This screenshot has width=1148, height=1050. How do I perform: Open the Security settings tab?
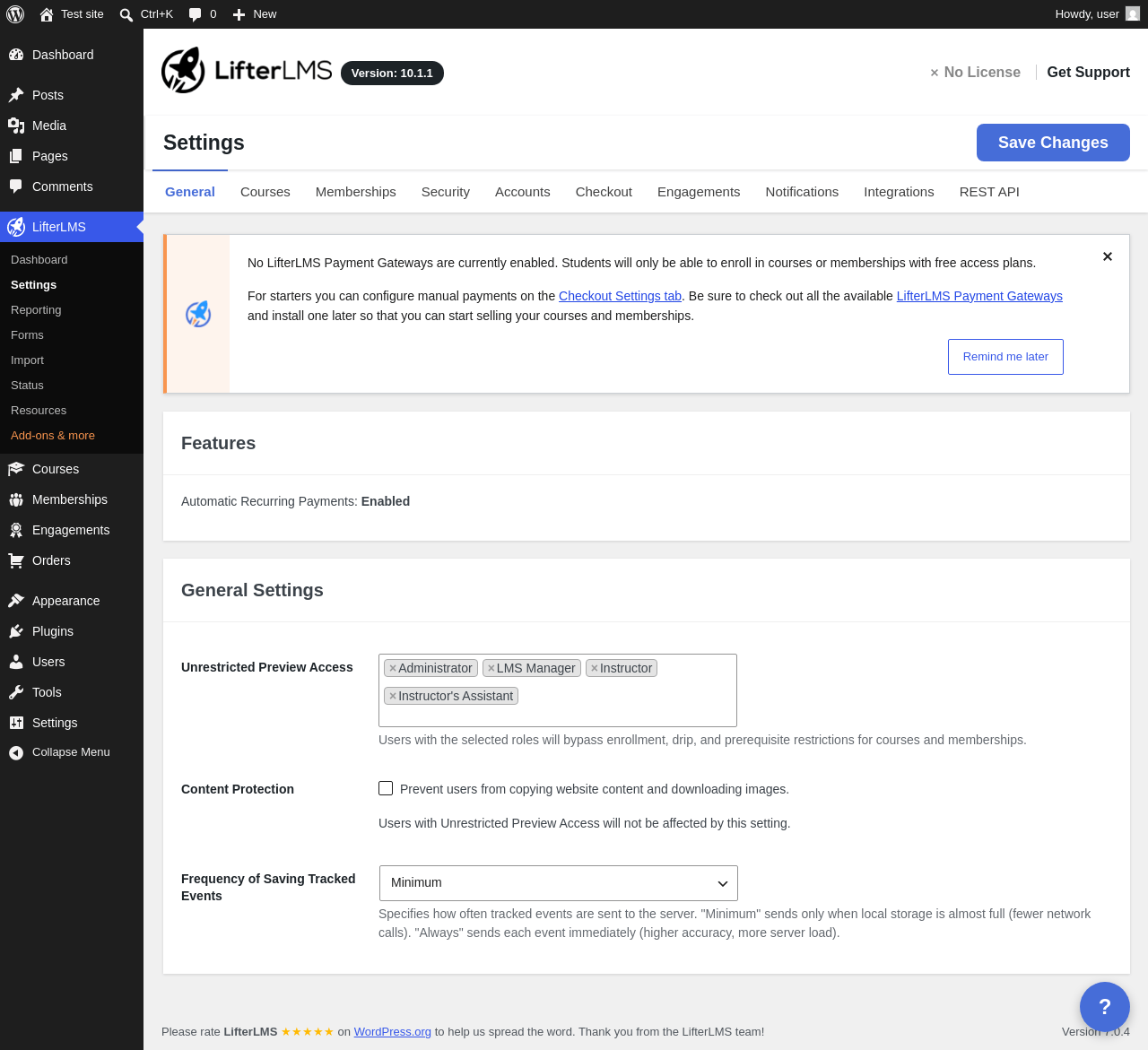(x=446, y=192)
